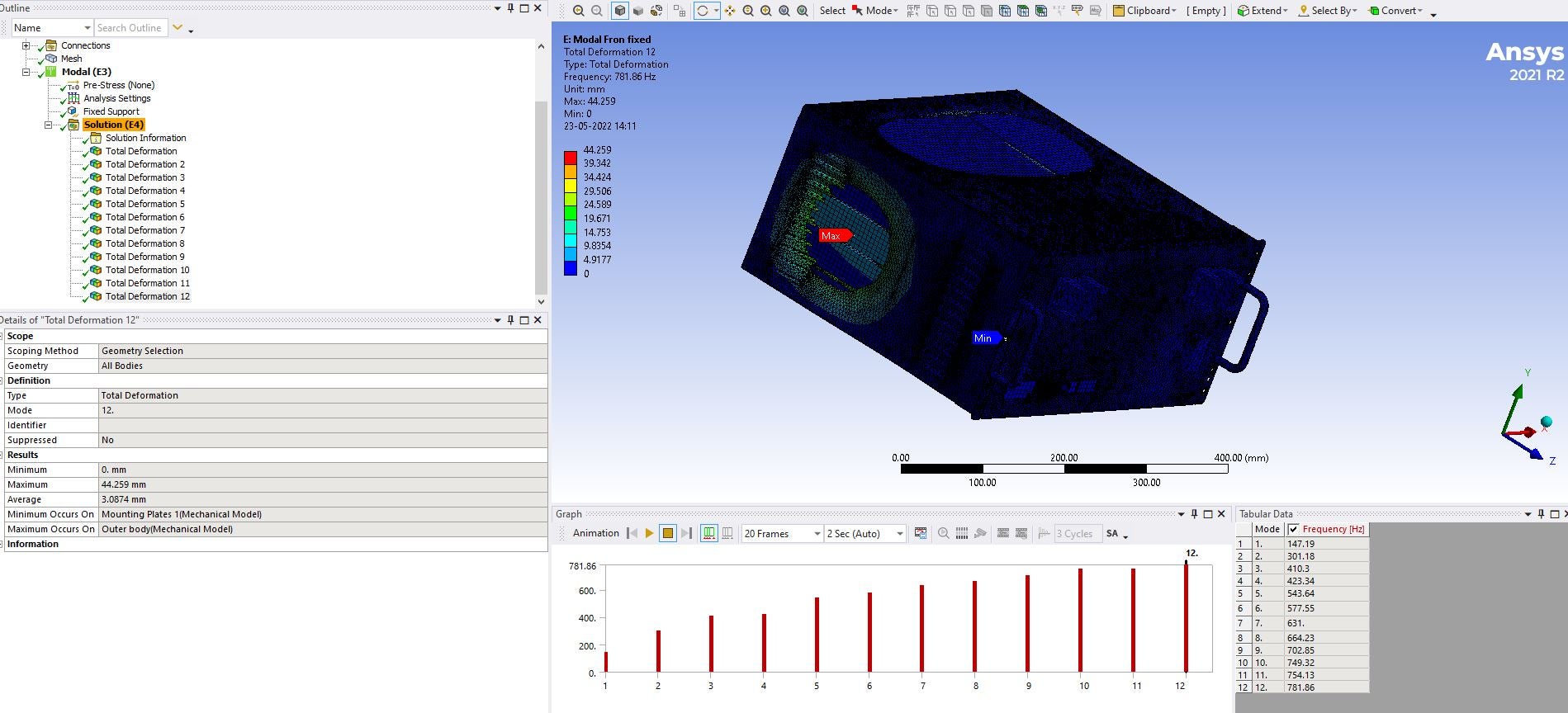
Task: Click the Shaded Exterior and Edges view icon
Action: coord(619,11)
